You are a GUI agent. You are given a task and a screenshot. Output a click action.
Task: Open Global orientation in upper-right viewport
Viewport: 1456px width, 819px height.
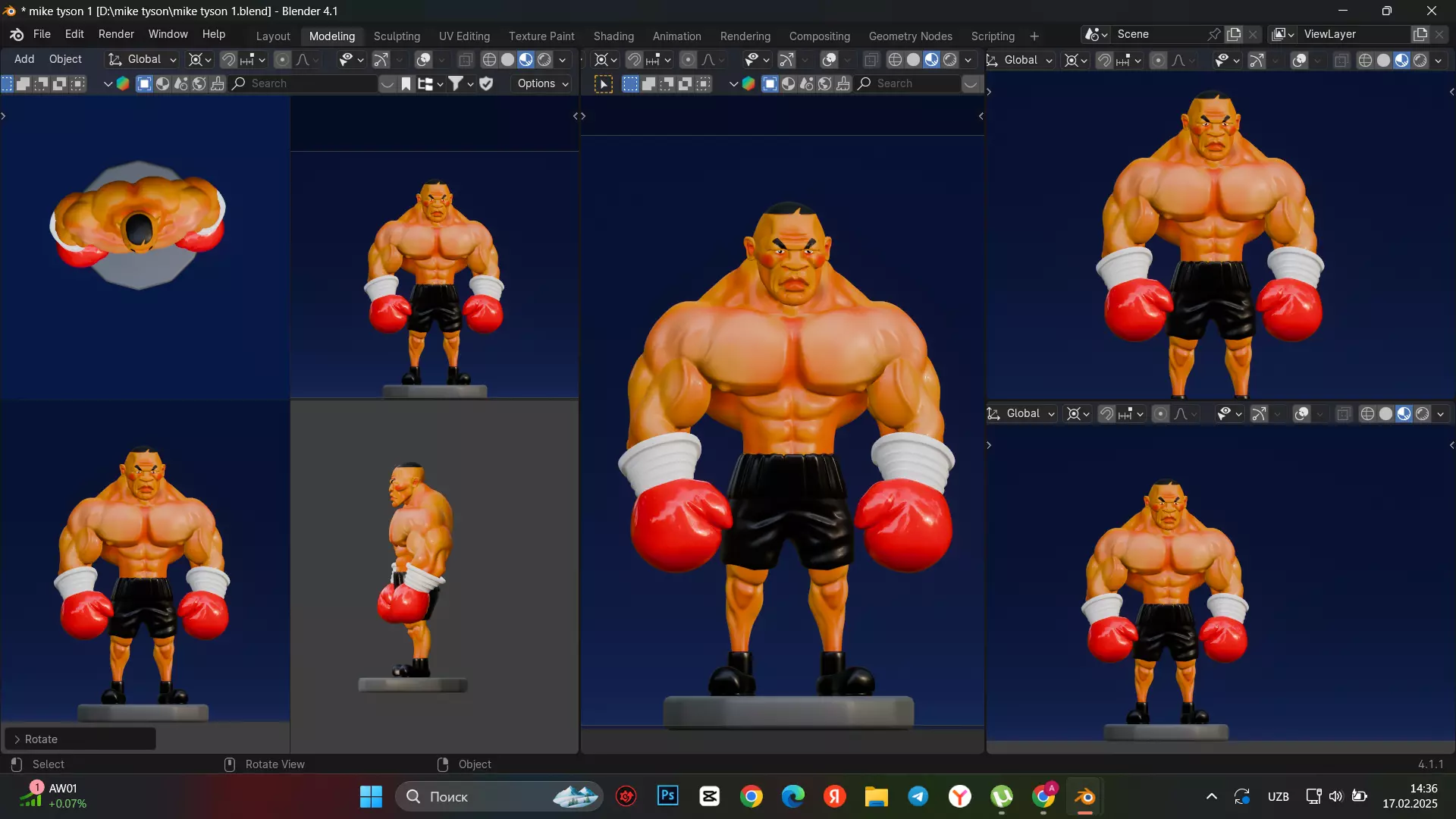pyautogui.click(x=1021, y=60)
